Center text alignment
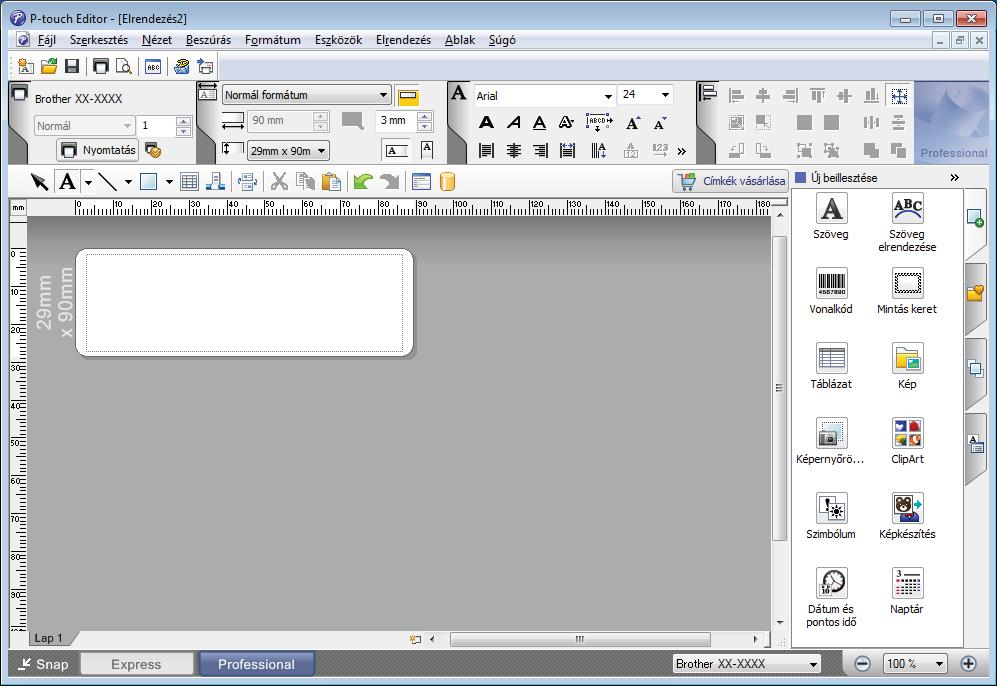Image resolution: width=997 pixels, height=686 pixels. 513,151
